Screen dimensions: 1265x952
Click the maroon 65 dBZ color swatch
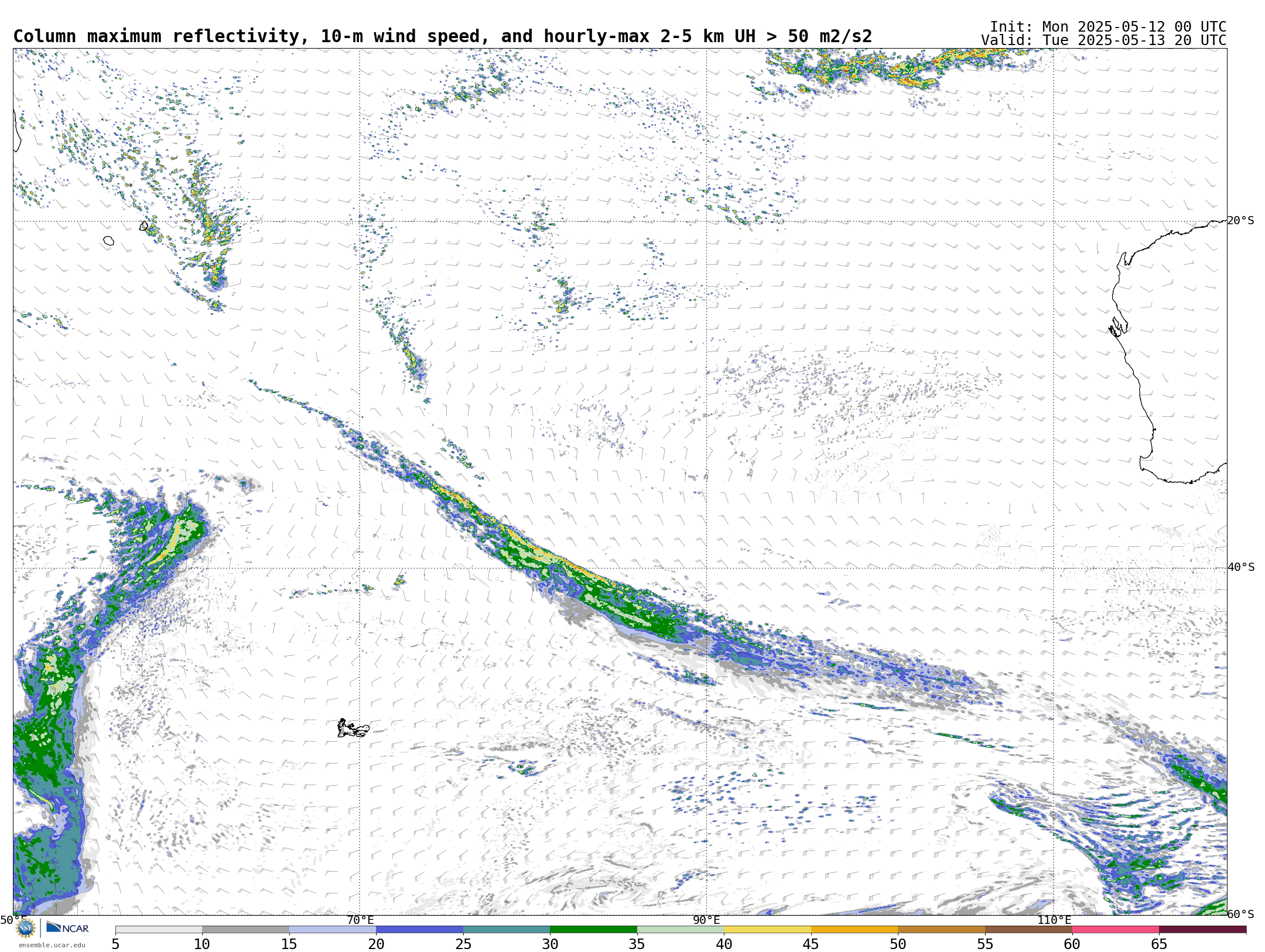pyautogui.click(x=1202, y=930)
